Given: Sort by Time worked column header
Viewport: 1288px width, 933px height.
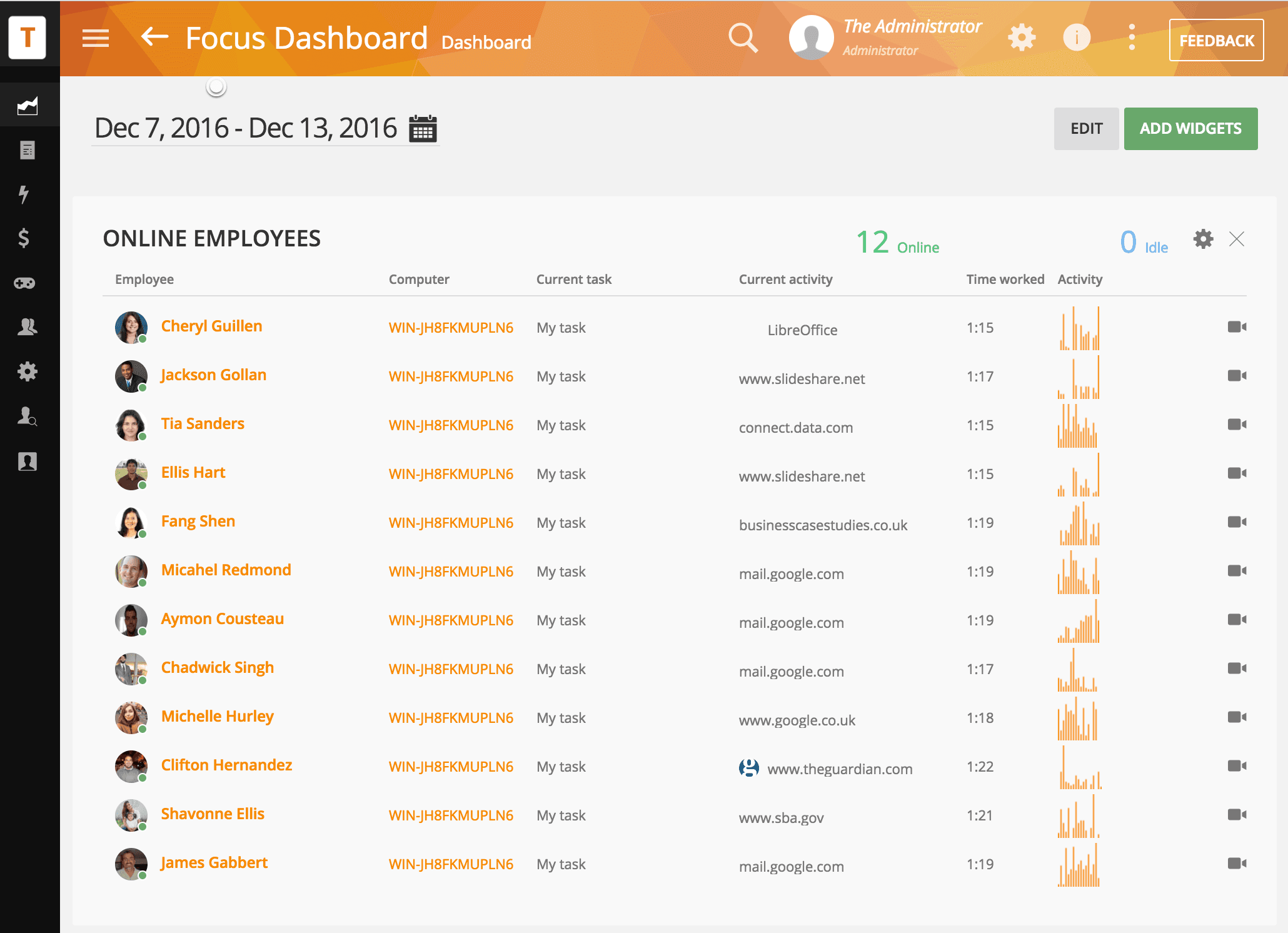Looking at the screenshot, I should (x=1005, y=280).
